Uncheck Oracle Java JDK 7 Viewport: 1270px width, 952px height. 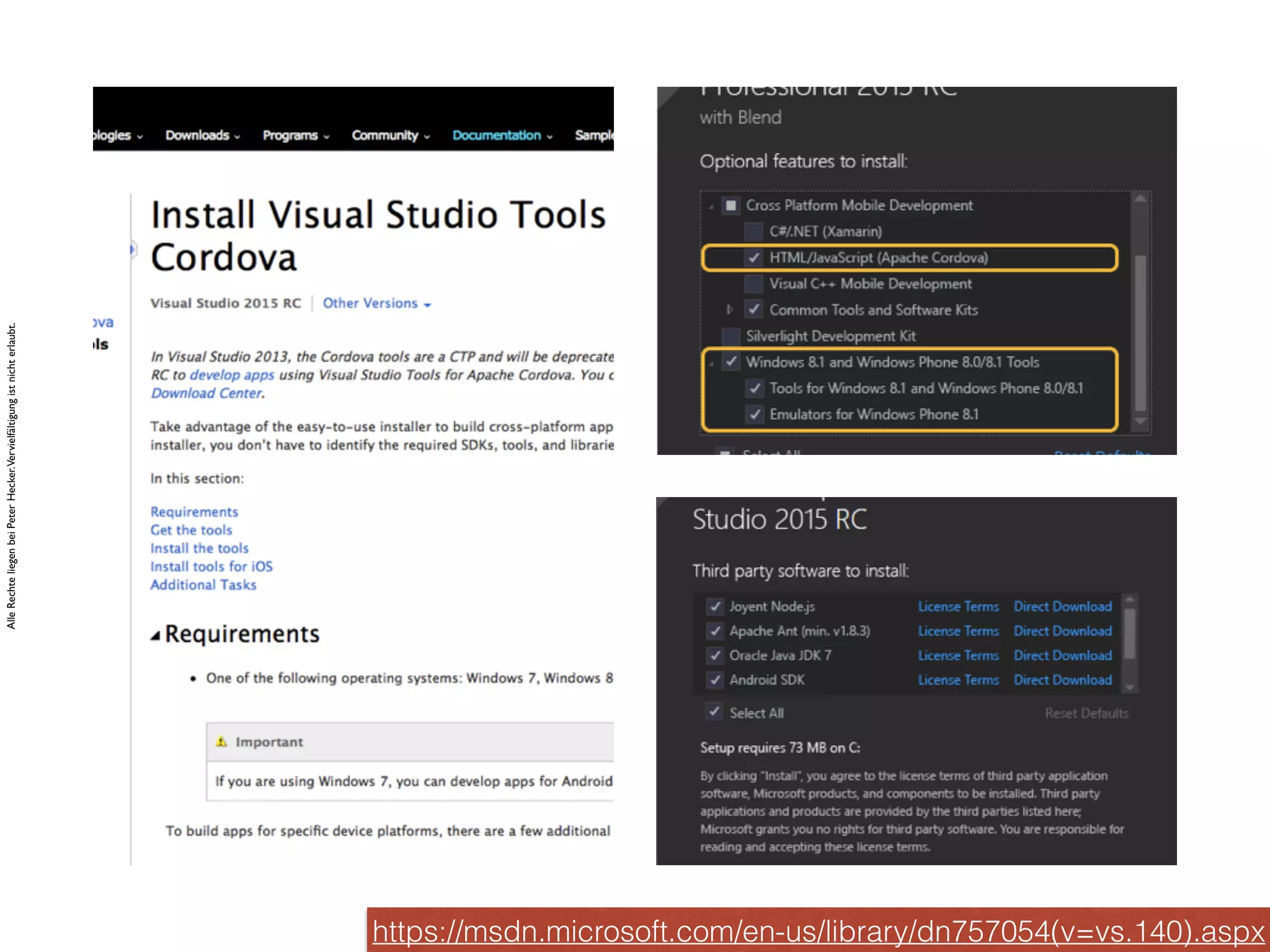[715, 655]
